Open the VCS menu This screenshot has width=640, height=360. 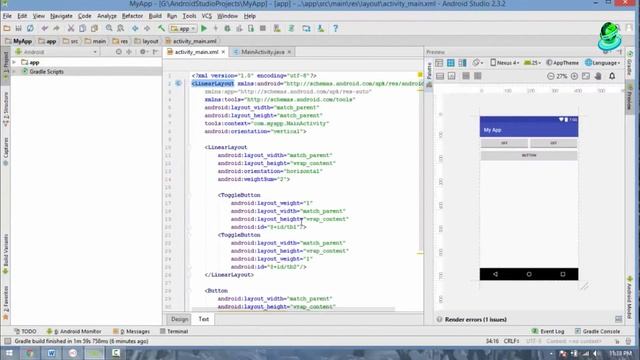point(207,16)
